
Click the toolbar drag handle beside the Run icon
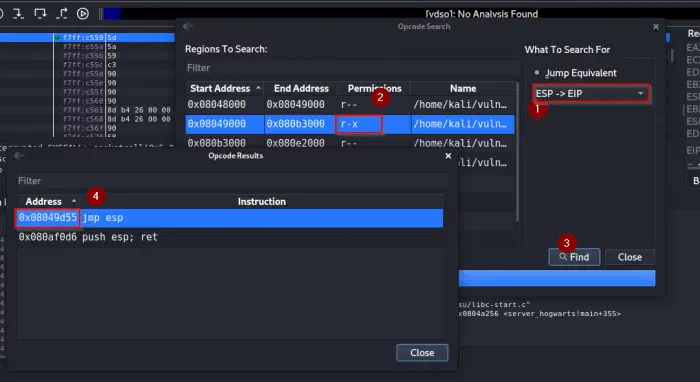100,14
